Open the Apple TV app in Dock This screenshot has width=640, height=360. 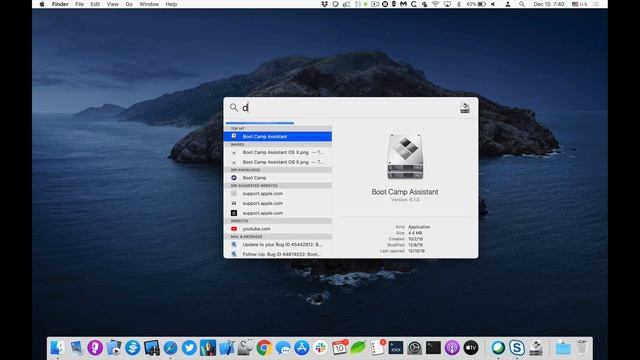tap(471, 348)
